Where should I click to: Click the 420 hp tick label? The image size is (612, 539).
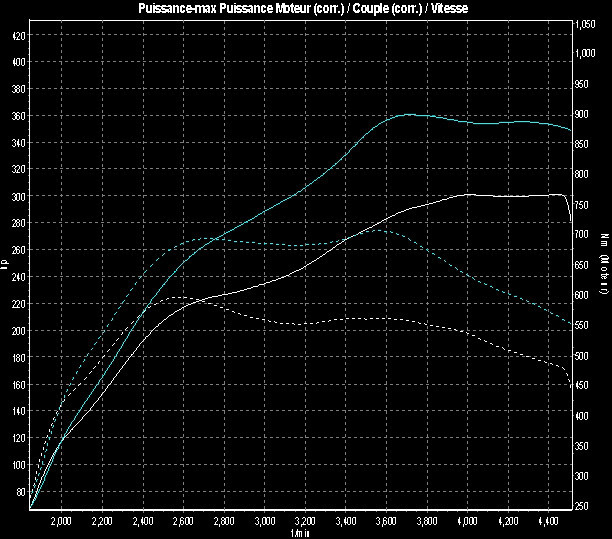18,35
